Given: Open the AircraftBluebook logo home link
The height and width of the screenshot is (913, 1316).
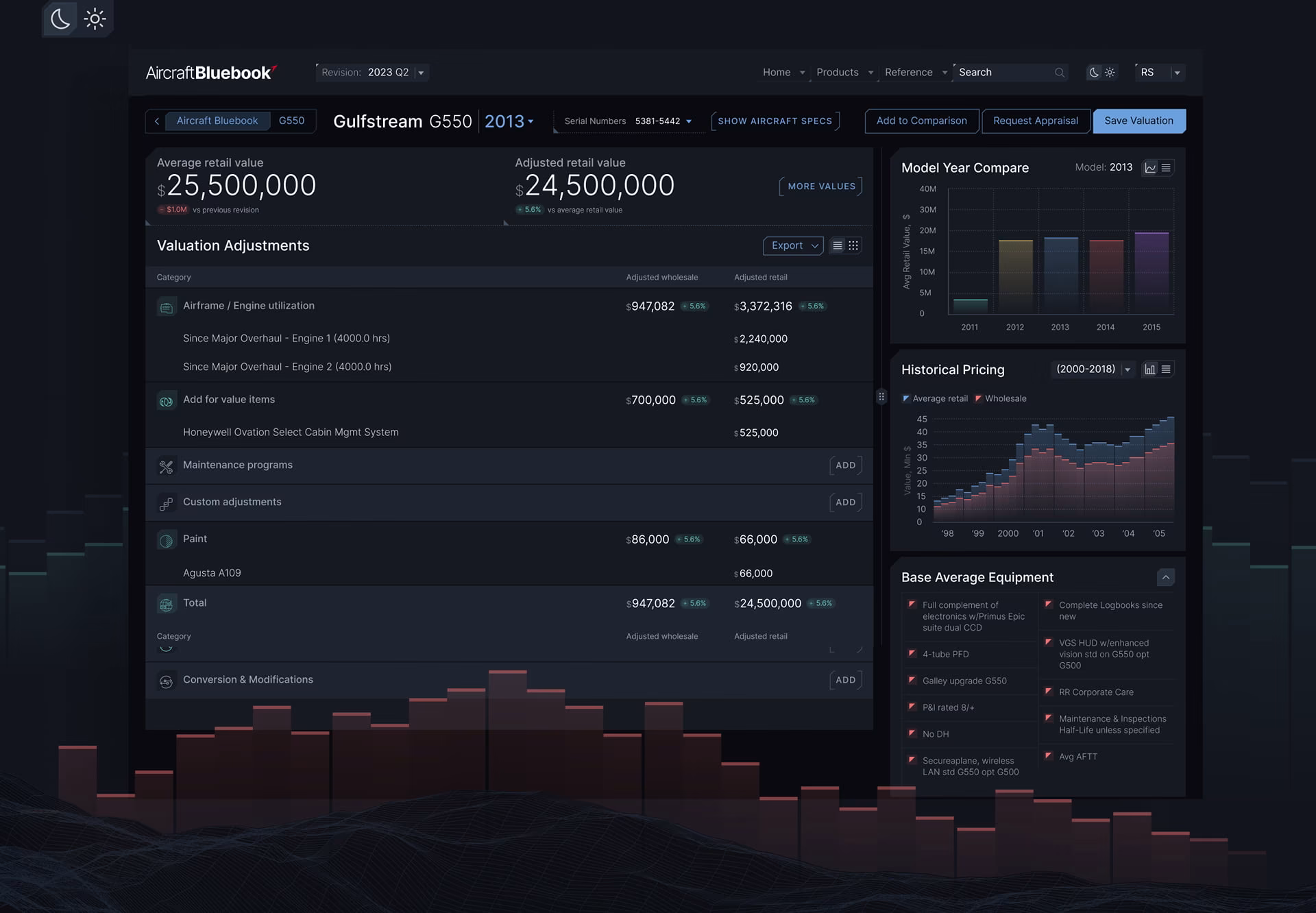Looking at the screenshot, I should coord(211,73).
